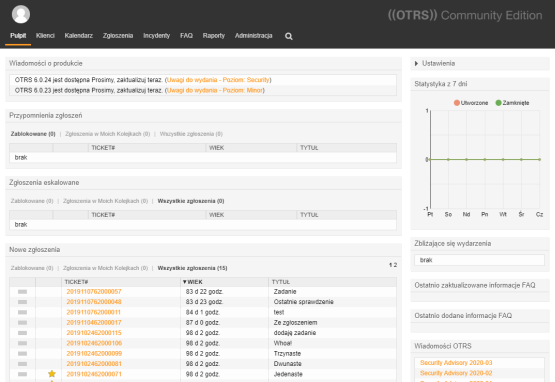Click the Statystyka z 7 dni header
This screenshot has width=555, height=382.
441,84
